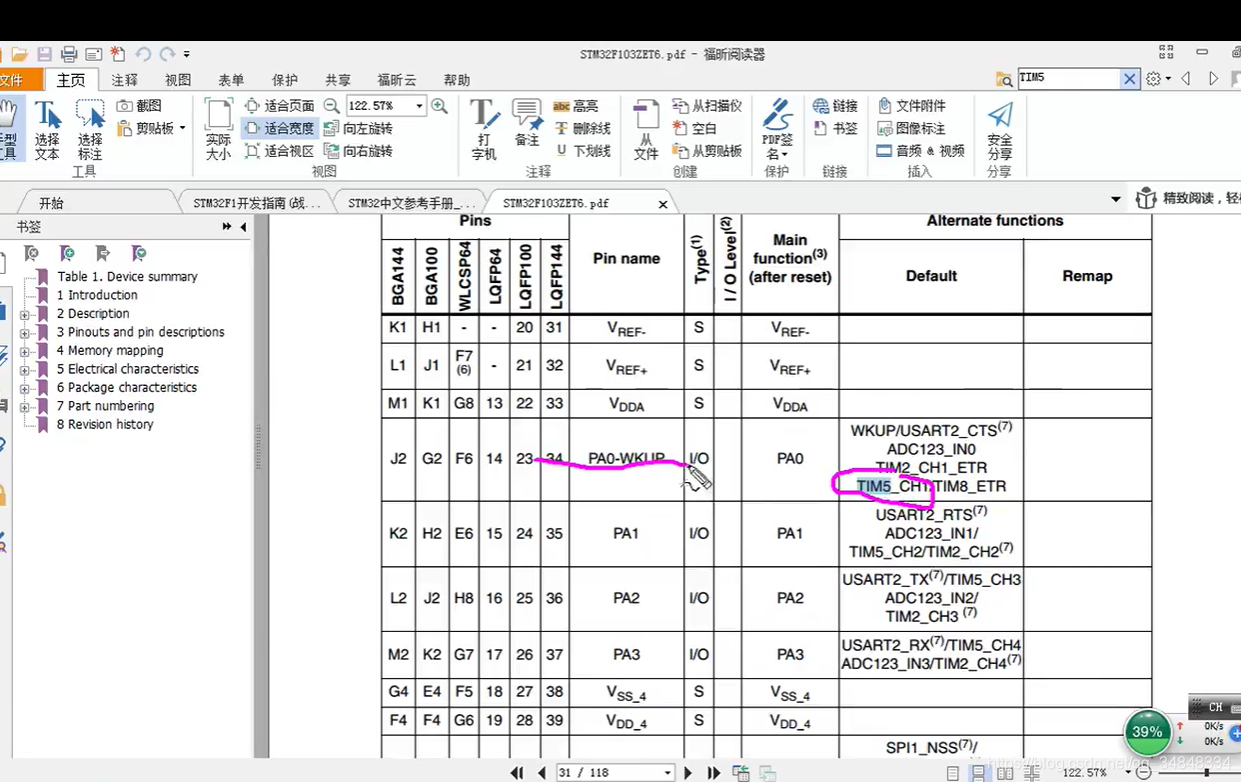Click the Bookmark (书签) ribbon button
Viewport: 1241px width, 782px height.
coord(835,128)
